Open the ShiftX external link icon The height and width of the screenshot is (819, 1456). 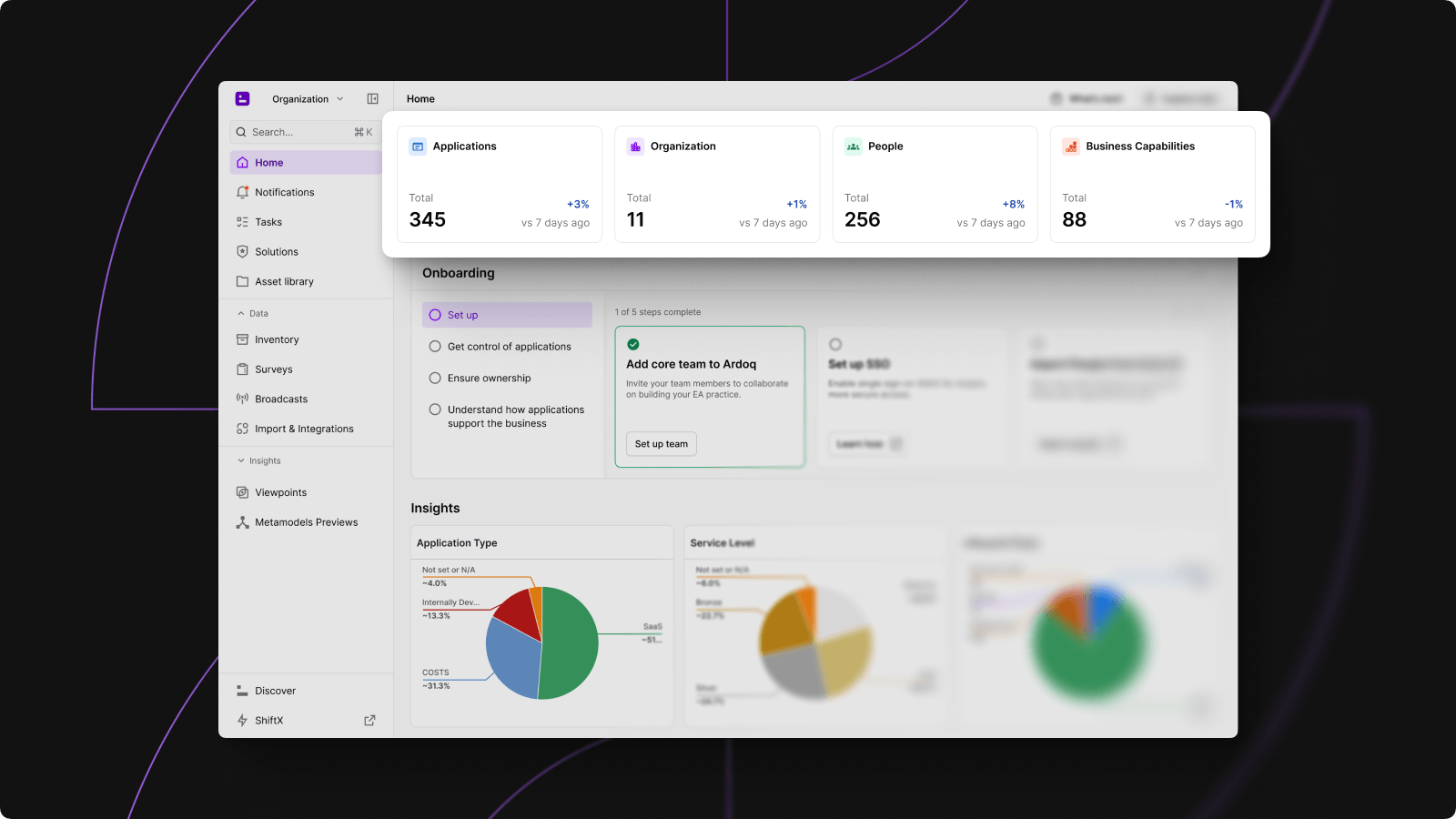pos(369,720)
